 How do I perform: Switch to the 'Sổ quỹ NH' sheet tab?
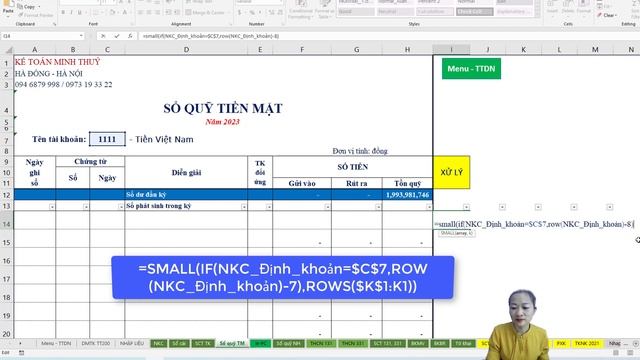pos(289,344)
